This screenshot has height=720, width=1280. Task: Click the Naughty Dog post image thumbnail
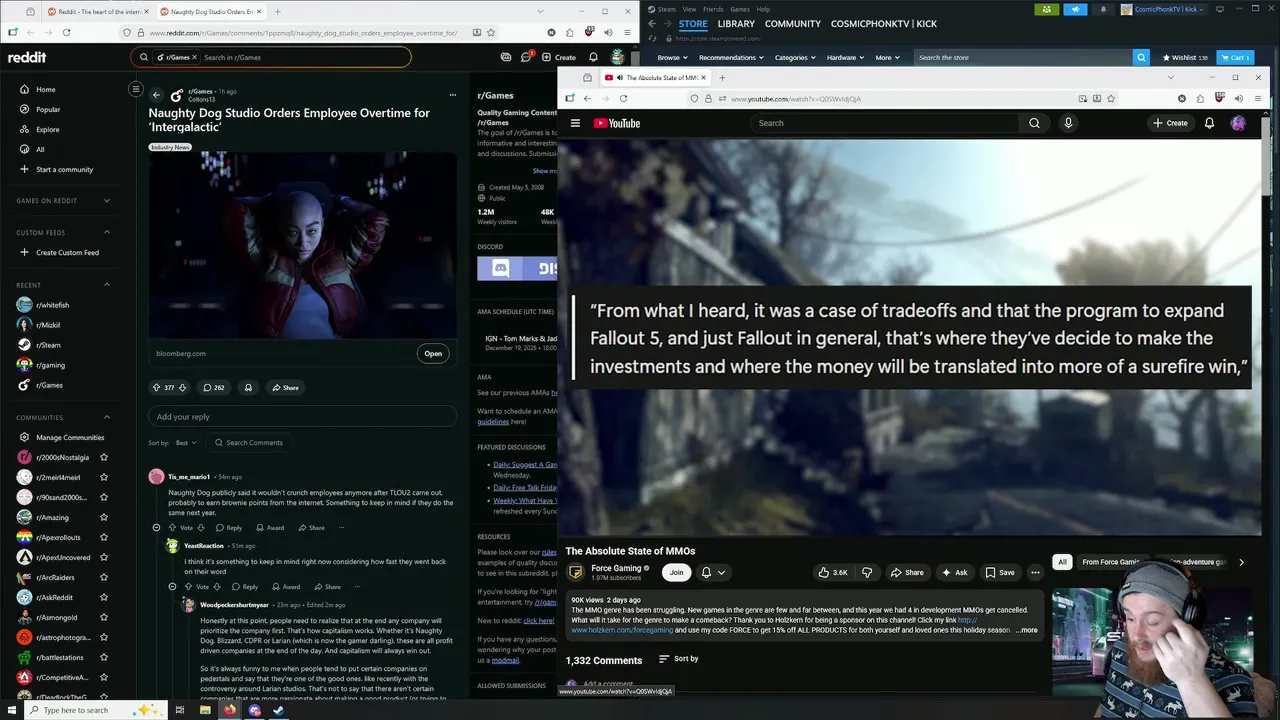303,245
